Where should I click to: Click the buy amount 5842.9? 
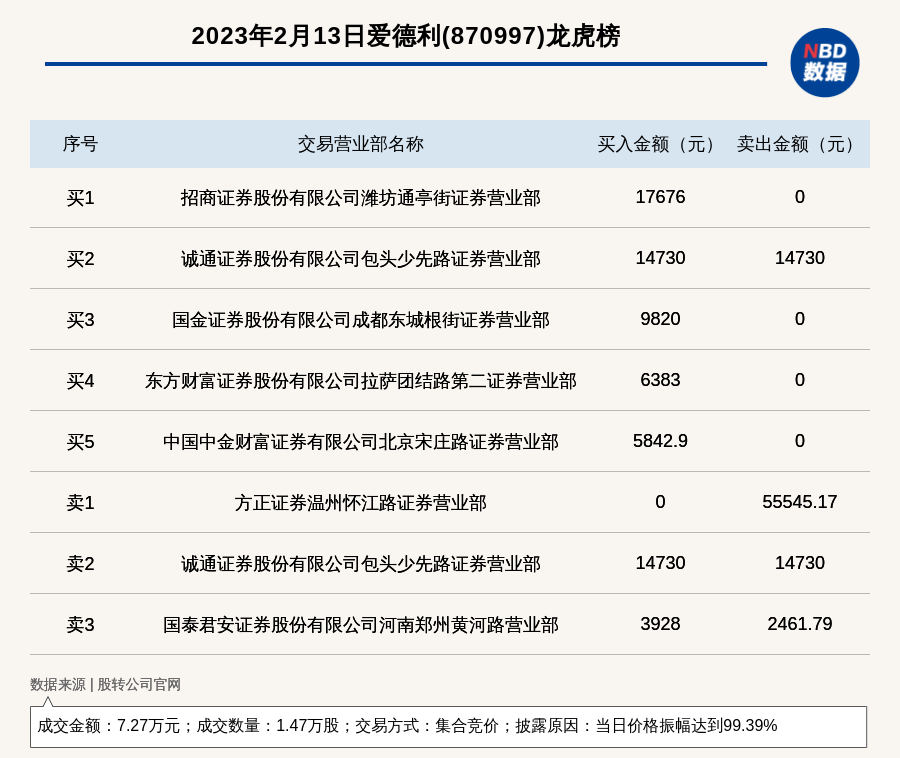660,441
